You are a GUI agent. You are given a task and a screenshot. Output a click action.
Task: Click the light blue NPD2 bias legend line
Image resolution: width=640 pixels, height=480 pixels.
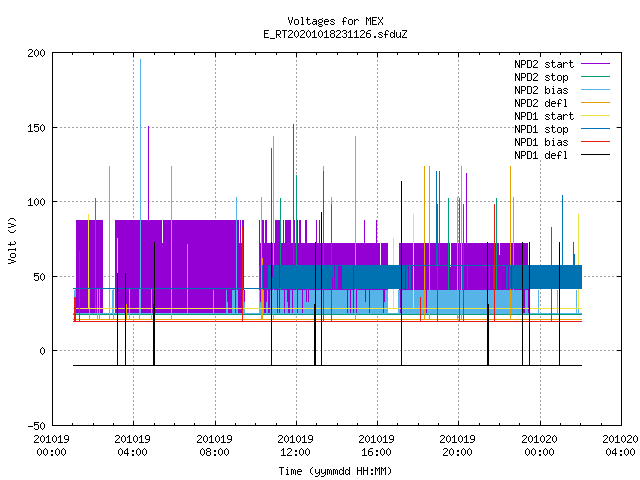click(595, 90)
